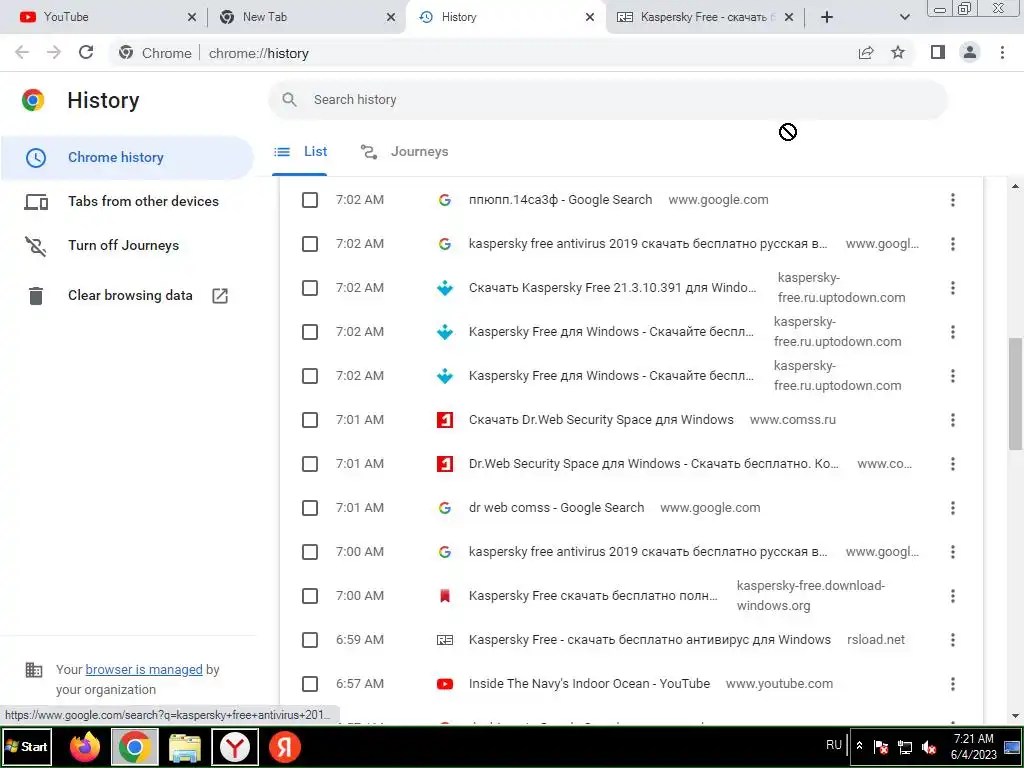
Task: Open actions menu for плюпп.14саз Google Search entry
Action: [953, 200]
